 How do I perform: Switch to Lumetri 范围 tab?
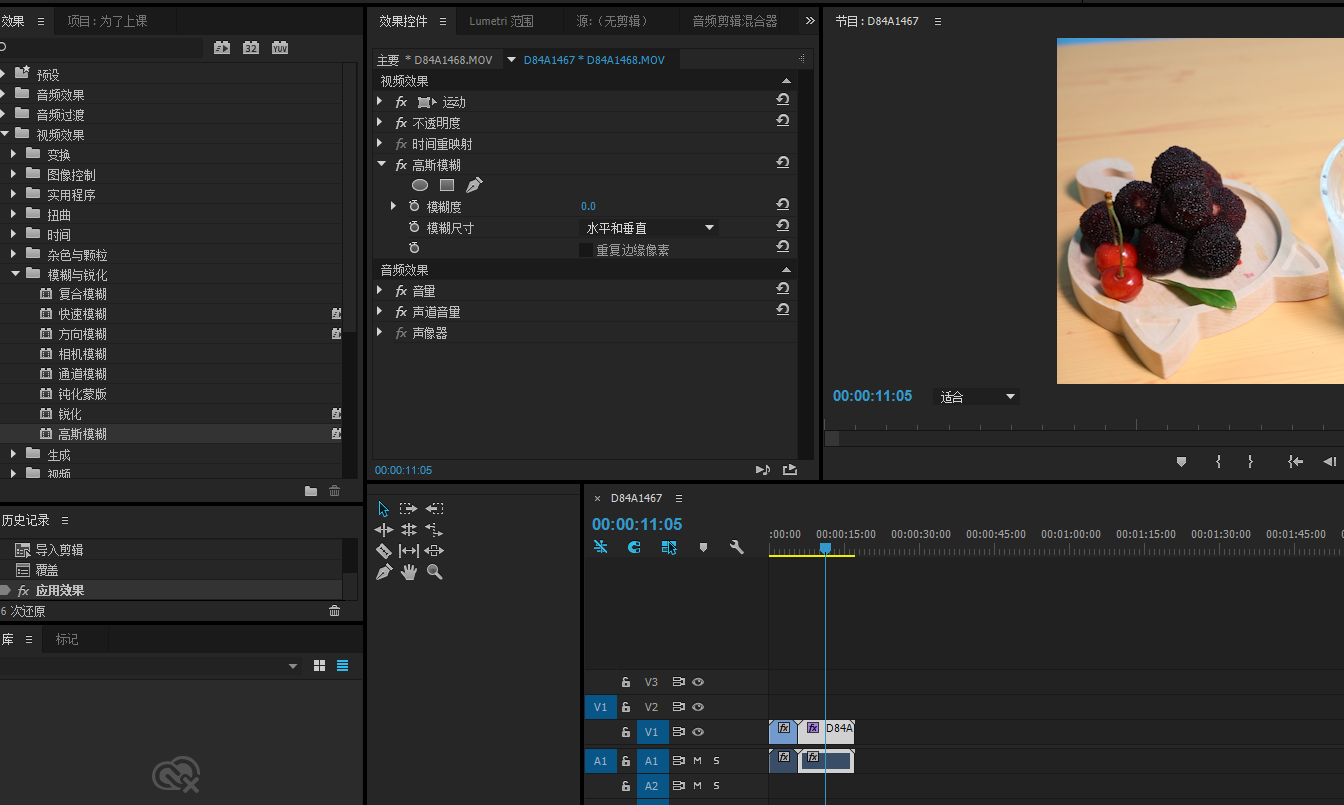[x=501, y=21]
